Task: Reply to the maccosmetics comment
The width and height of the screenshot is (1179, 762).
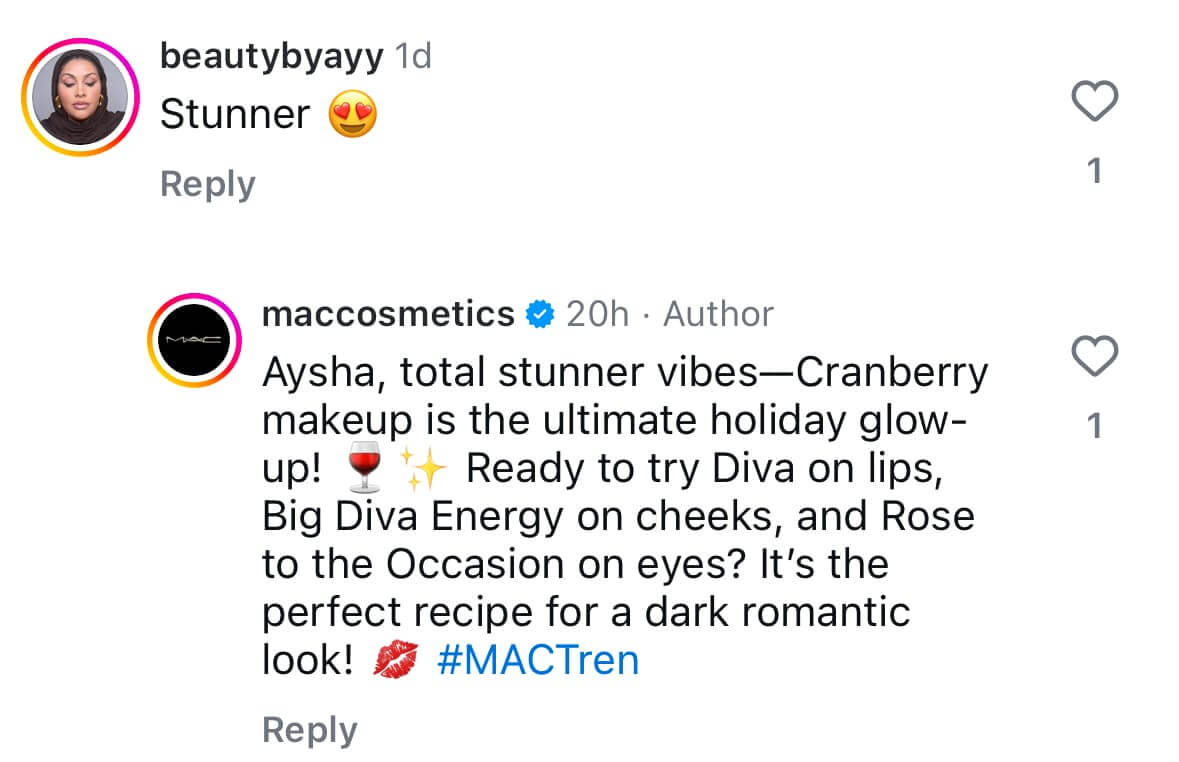Action: [309, 730]
